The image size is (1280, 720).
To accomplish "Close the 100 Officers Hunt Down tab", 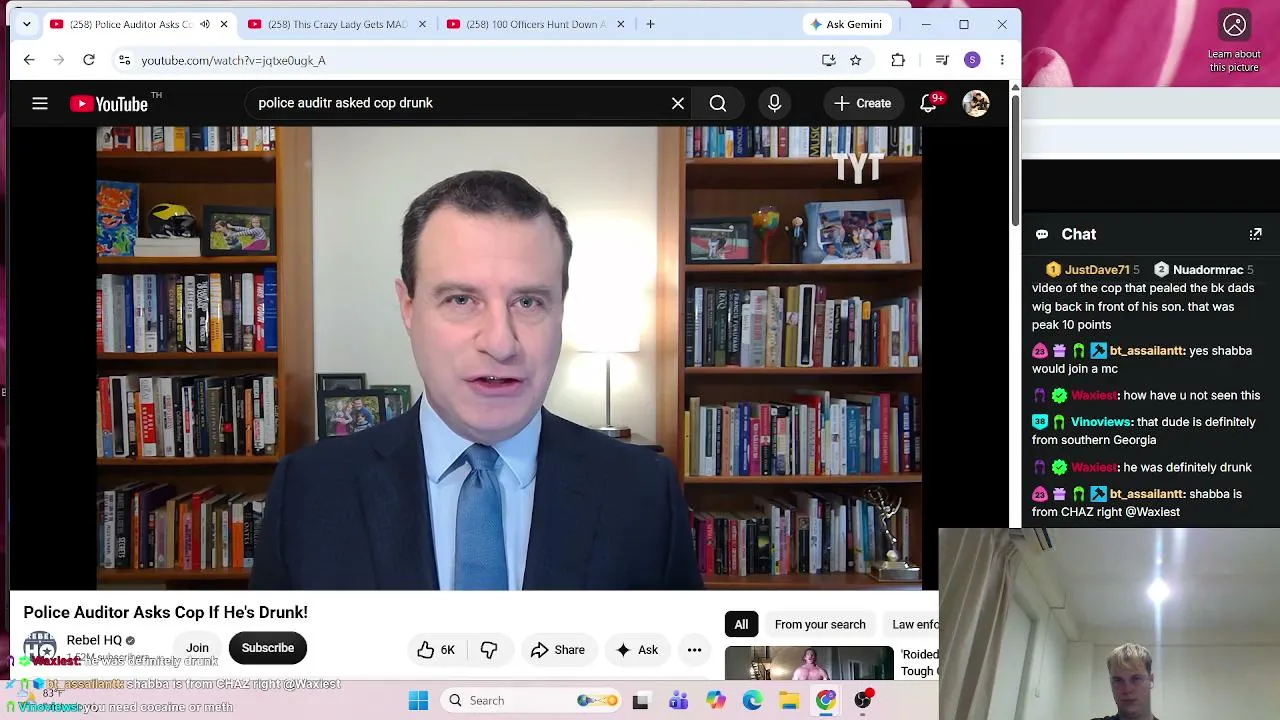I will pos(621,24).
